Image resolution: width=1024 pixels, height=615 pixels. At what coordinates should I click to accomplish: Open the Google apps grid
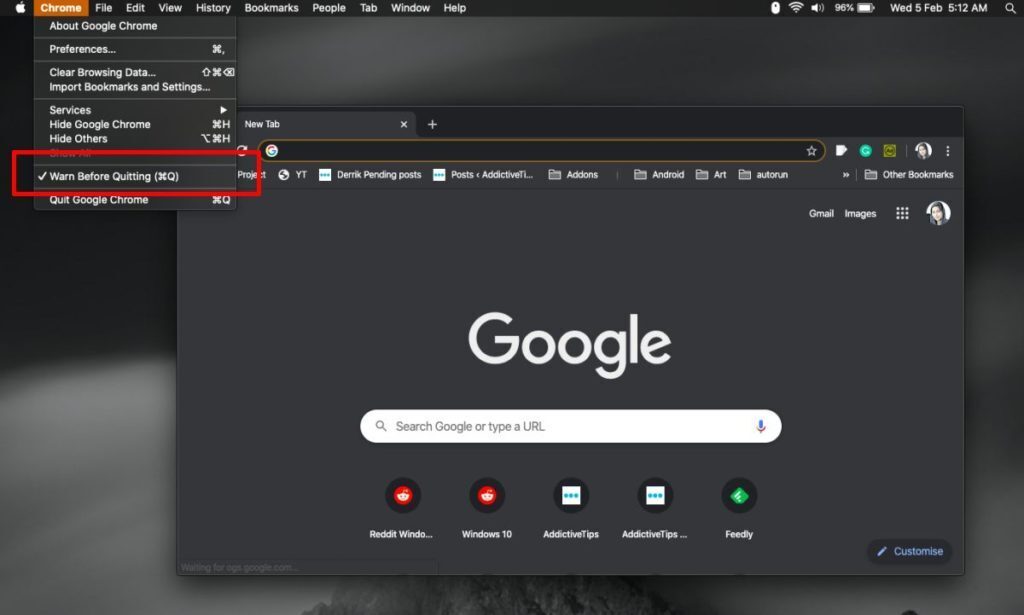pos(901,213)
